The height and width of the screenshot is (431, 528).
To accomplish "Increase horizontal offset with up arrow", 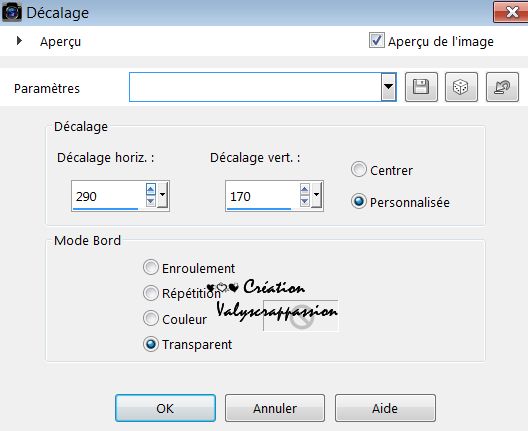I will tap(151, 190).
